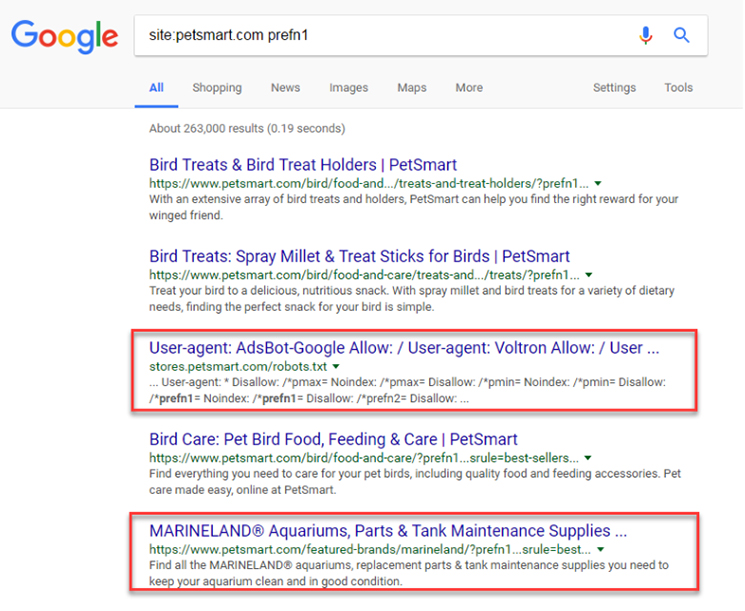Click the 'Find all the MARINELAND' snippet text
Screen dimensions: 745x611
pos(409,573)
